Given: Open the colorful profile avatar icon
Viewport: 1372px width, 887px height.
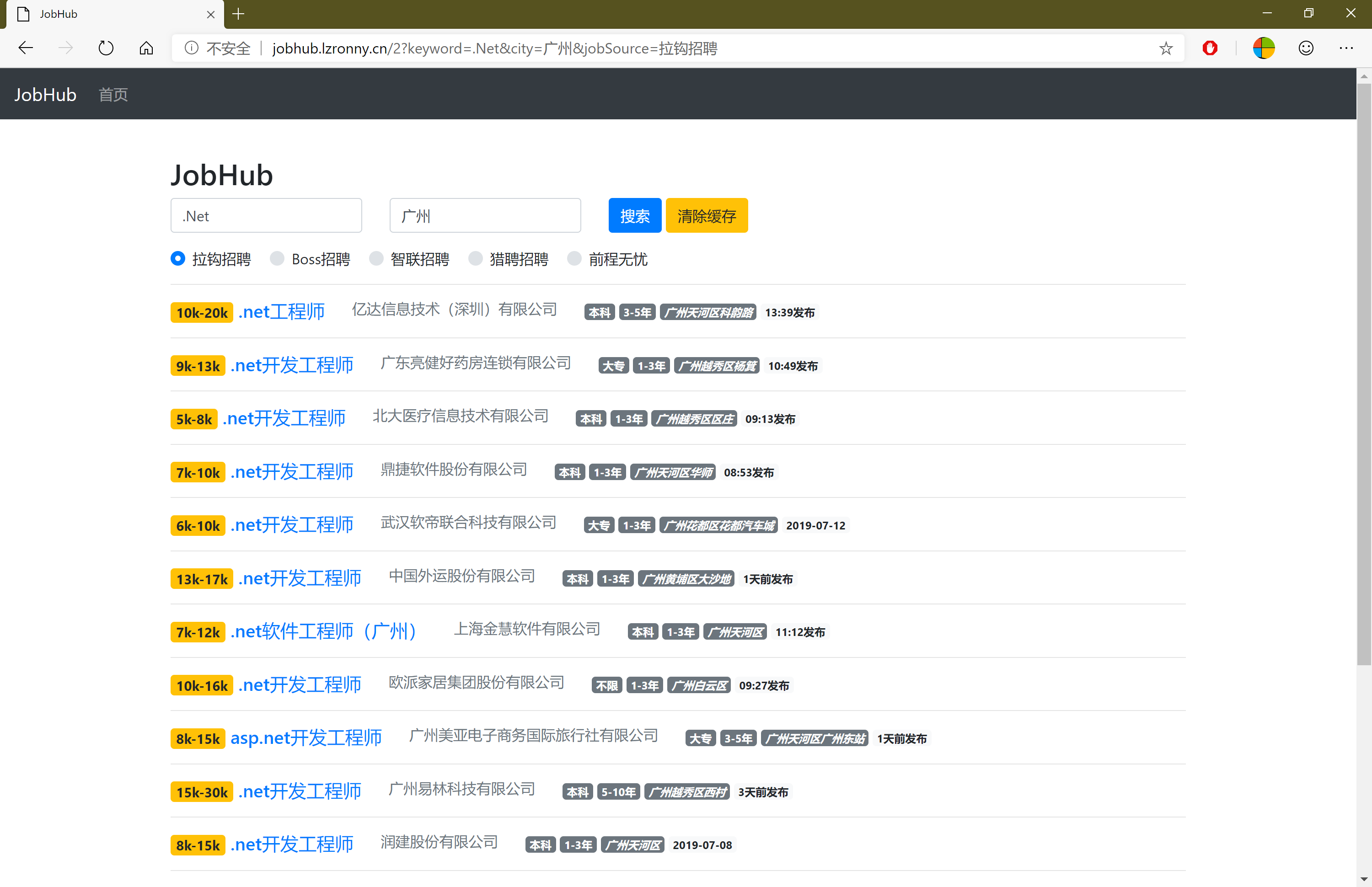Looking at the screenshot, I should (x=1264, y=48).
